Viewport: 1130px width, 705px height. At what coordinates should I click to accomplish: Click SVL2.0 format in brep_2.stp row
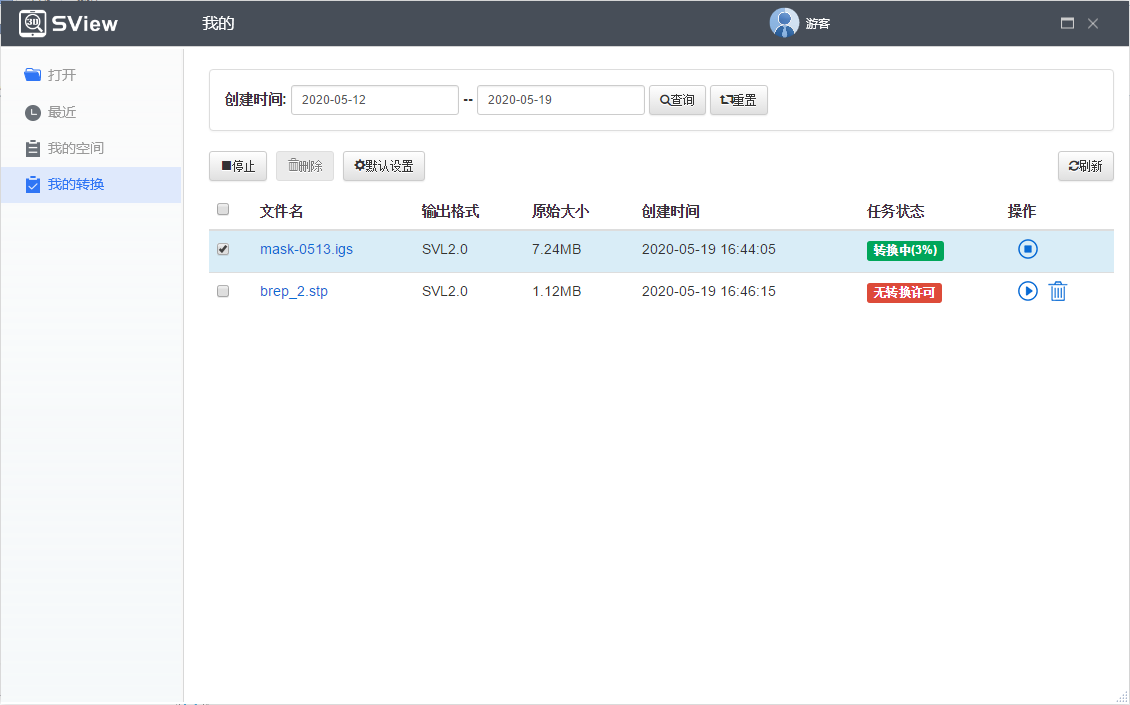445,291
